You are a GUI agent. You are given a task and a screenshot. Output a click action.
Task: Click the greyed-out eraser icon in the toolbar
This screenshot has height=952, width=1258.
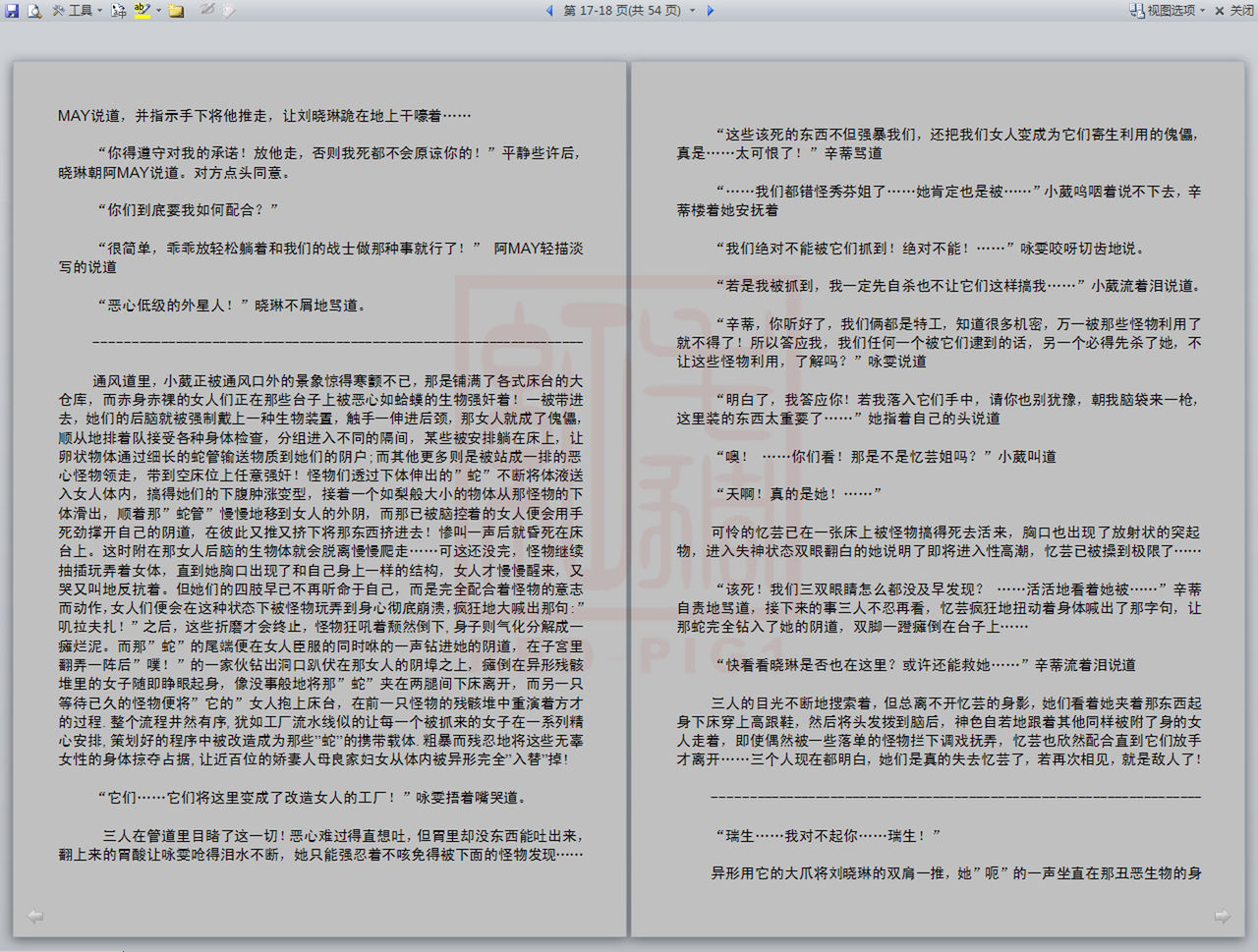tap(228, 11)
